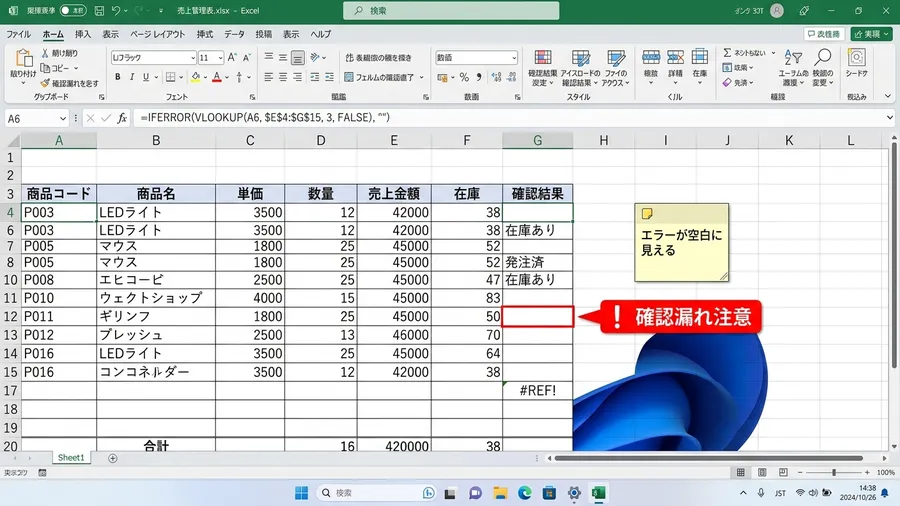Click the green share button at the top right
This screenshot has height=506, width=900.
[871, 34]
